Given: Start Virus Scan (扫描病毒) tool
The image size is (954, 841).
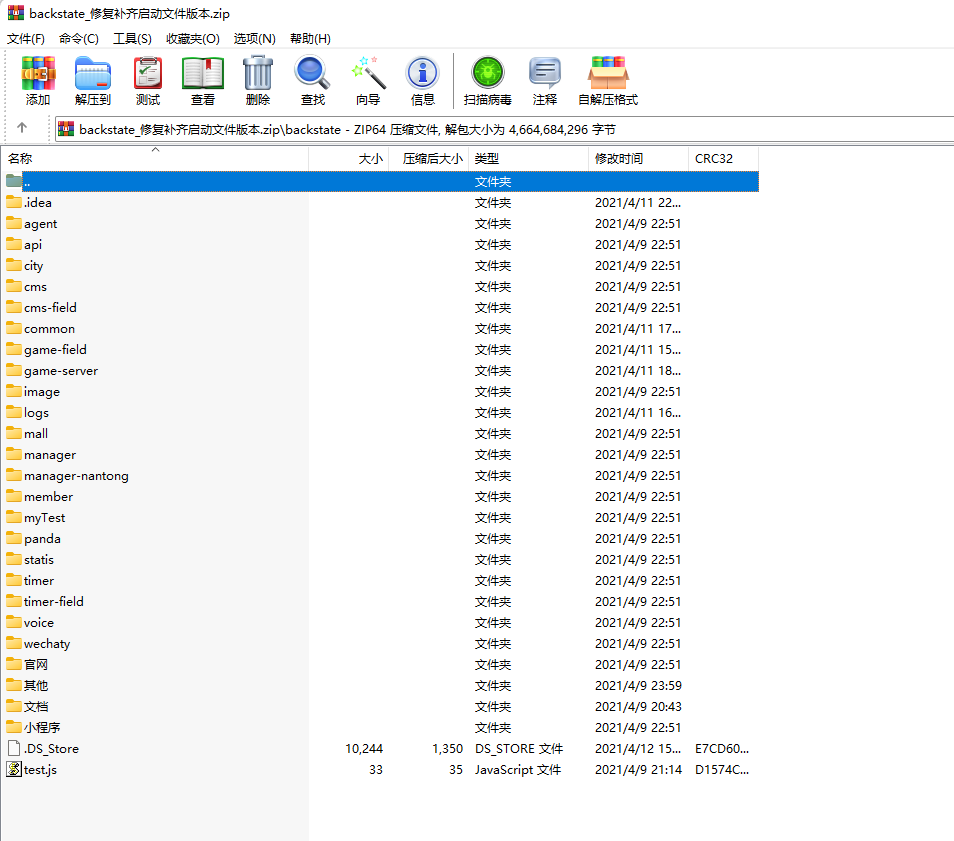Looking at the screenshot, I should tap(488, 81).
